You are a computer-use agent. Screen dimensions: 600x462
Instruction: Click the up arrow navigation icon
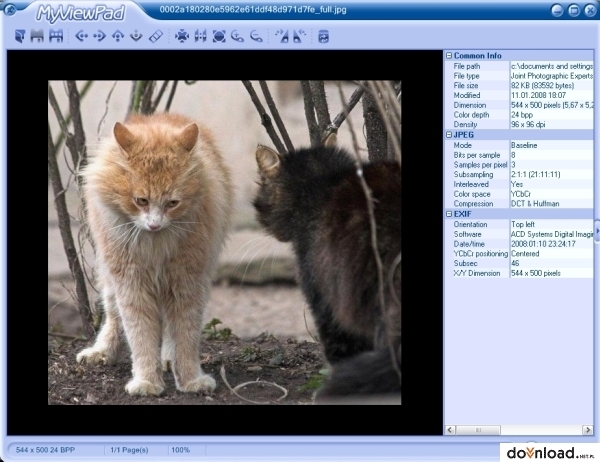tap(118, 36)
